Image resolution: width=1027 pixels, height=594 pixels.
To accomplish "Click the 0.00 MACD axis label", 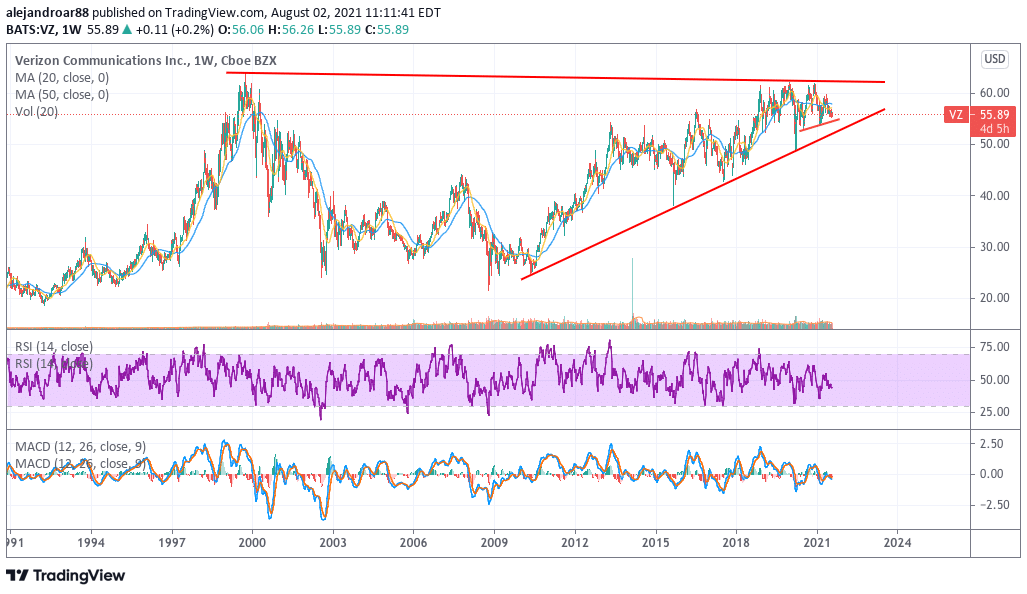I will pyautogui.click(x=991, y=473).
